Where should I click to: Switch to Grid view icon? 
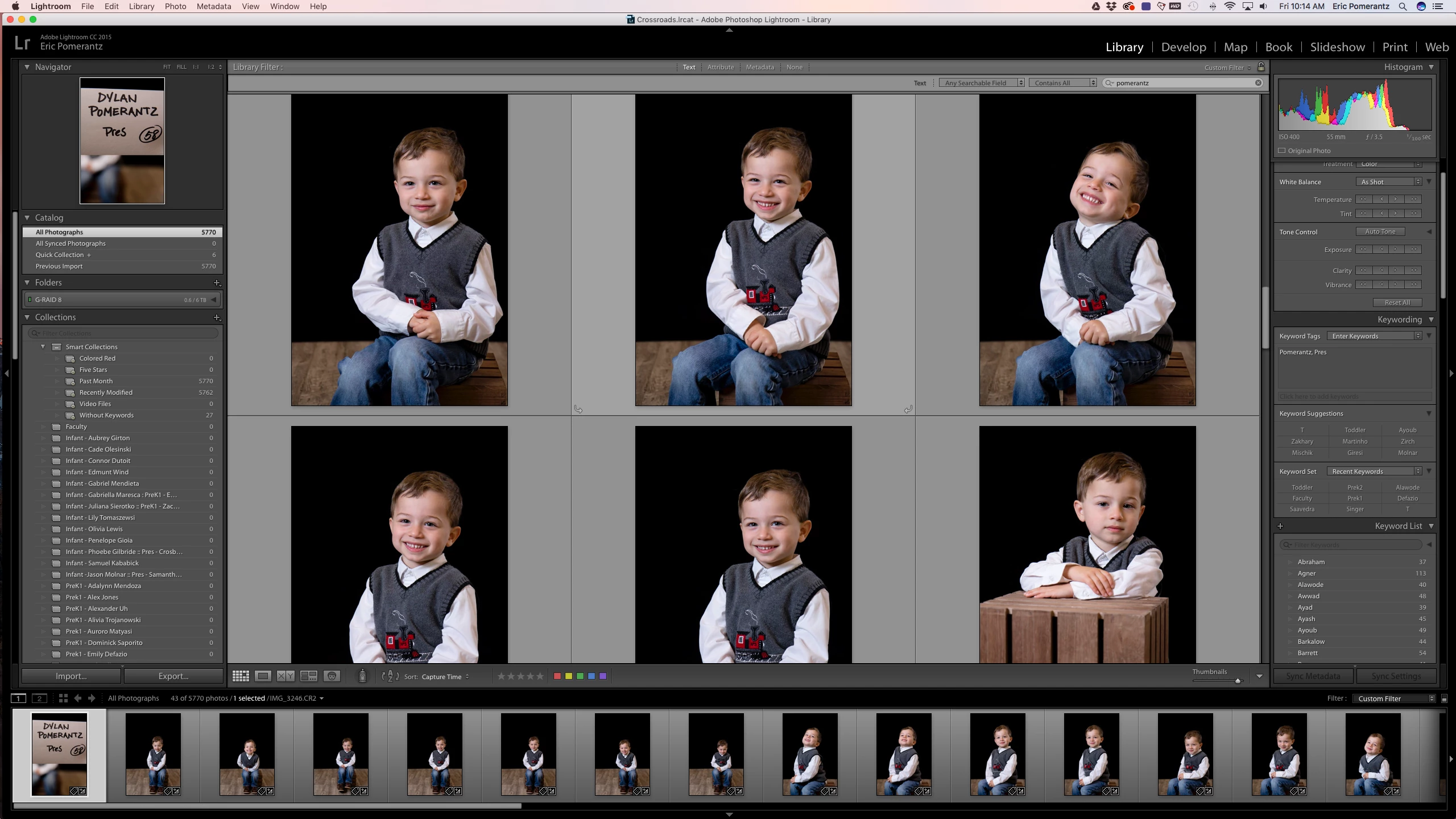241,676
